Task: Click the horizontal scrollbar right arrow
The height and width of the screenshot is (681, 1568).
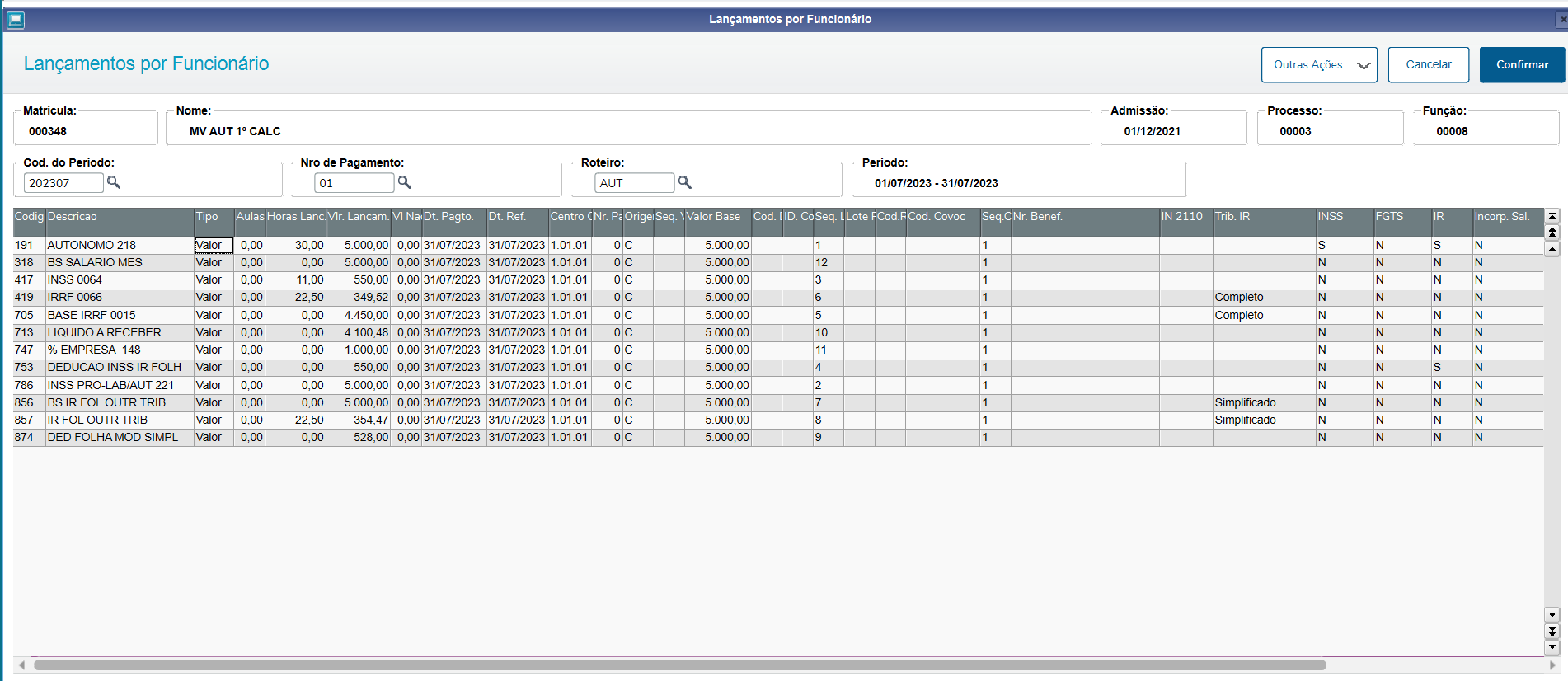Action: coord(1552,665)
